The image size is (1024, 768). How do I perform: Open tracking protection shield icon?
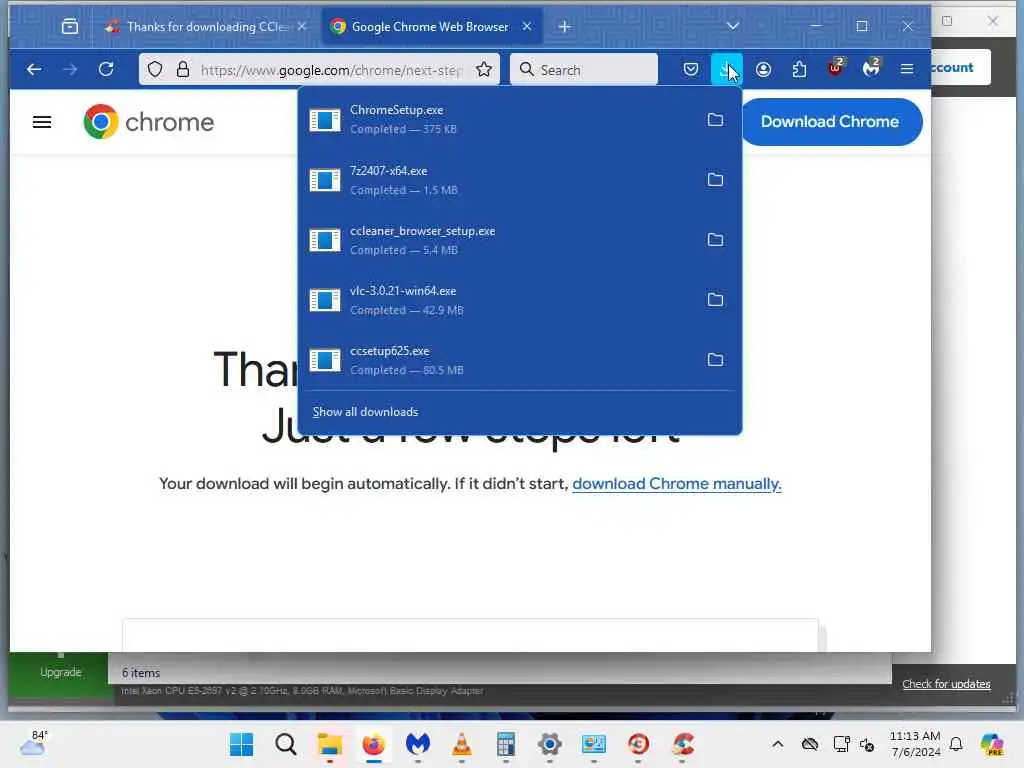click(x=155, y=69)
